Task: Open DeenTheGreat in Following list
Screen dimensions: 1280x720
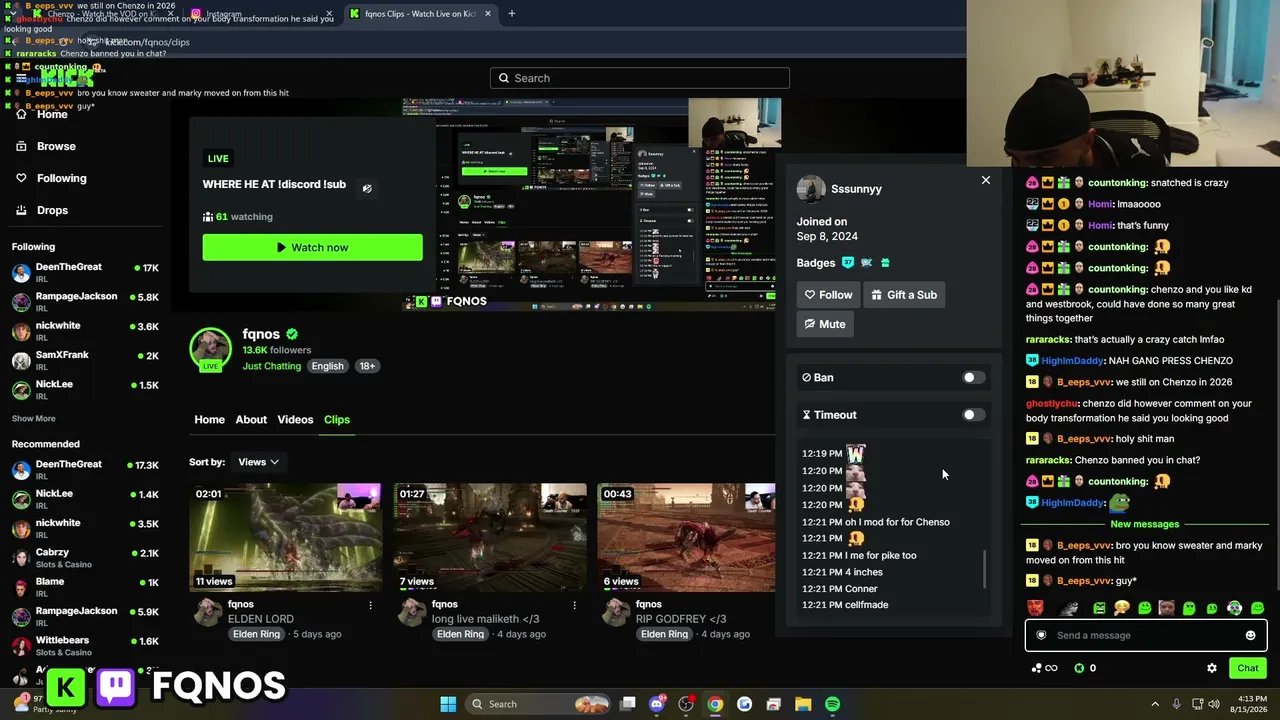Action: (x=85, y=274)
